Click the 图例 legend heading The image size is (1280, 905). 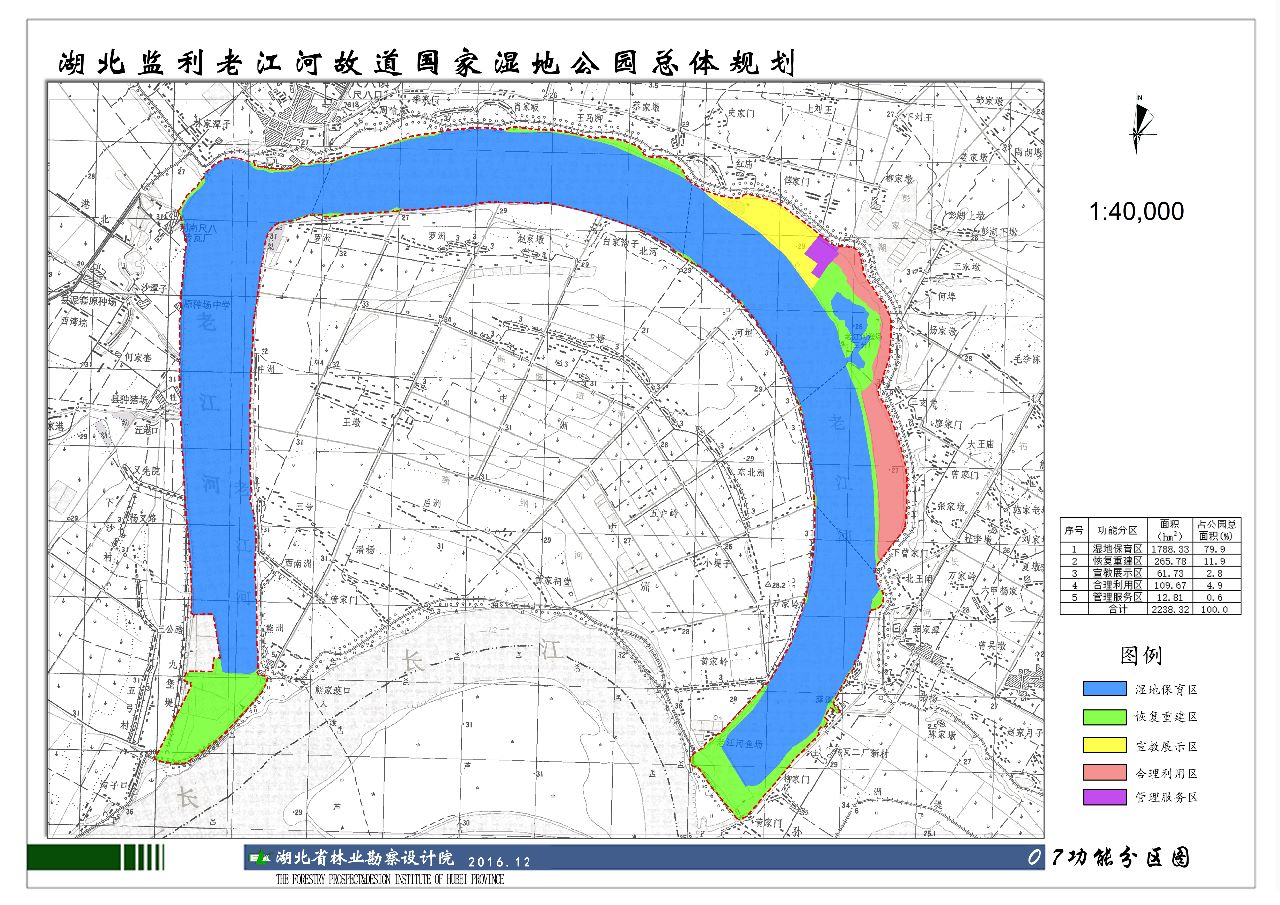tap(1141, 656)
